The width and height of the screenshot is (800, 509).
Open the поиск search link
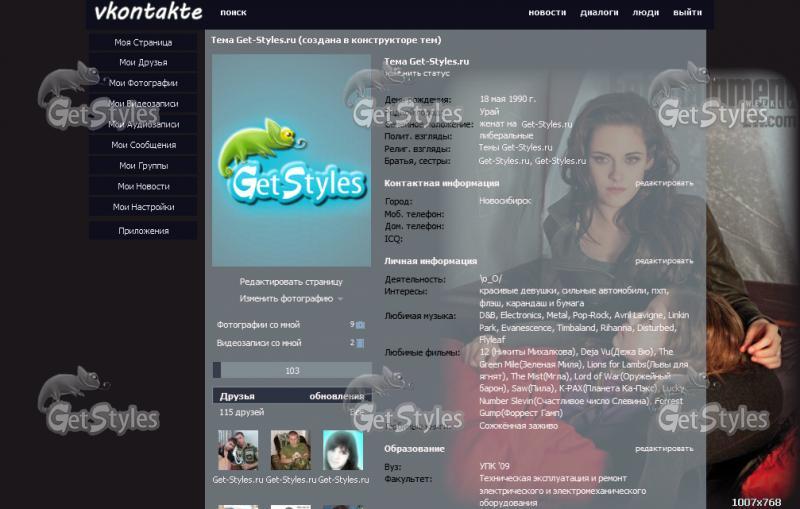233,12
